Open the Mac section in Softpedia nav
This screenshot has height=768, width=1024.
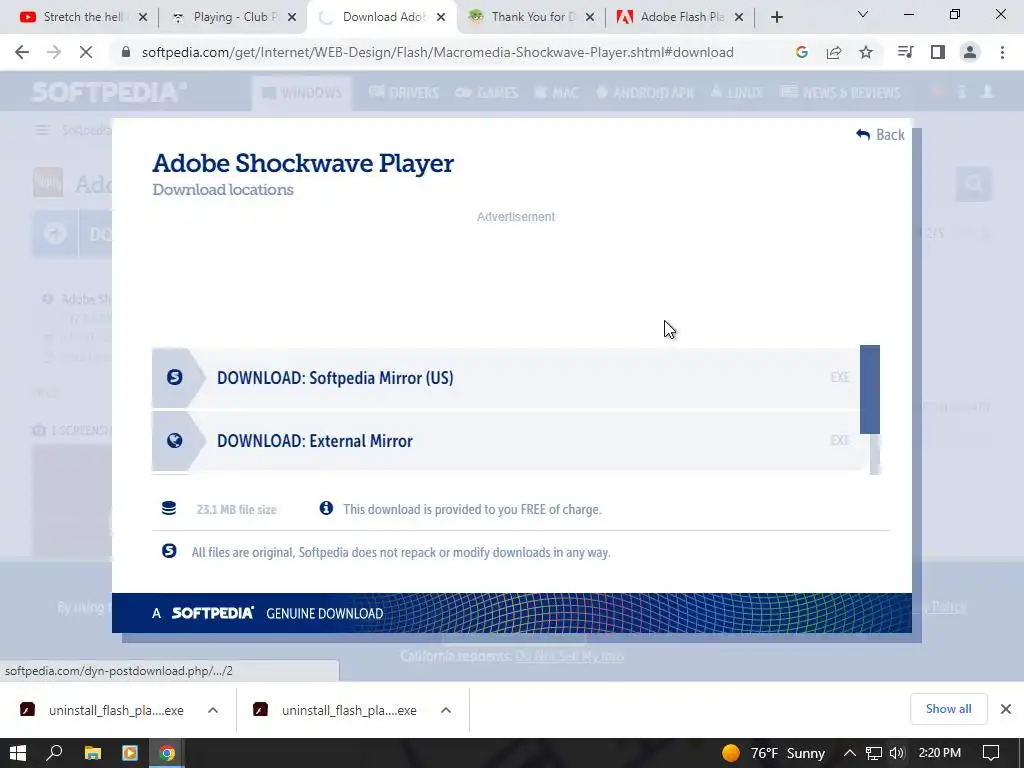point(556,93)
